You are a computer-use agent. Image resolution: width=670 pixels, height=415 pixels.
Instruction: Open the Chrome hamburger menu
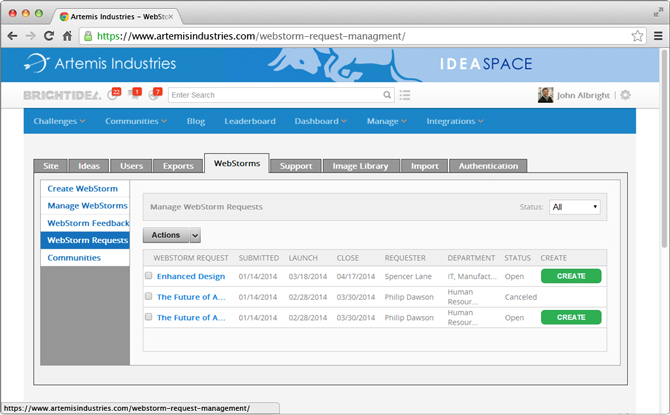tap(658, 36)
